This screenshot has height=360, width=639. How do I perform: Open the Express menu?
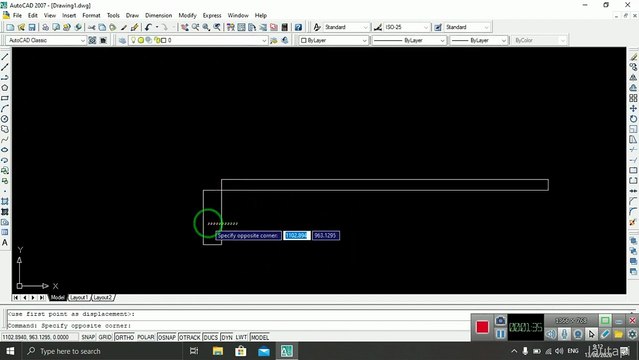click(212, 15)
